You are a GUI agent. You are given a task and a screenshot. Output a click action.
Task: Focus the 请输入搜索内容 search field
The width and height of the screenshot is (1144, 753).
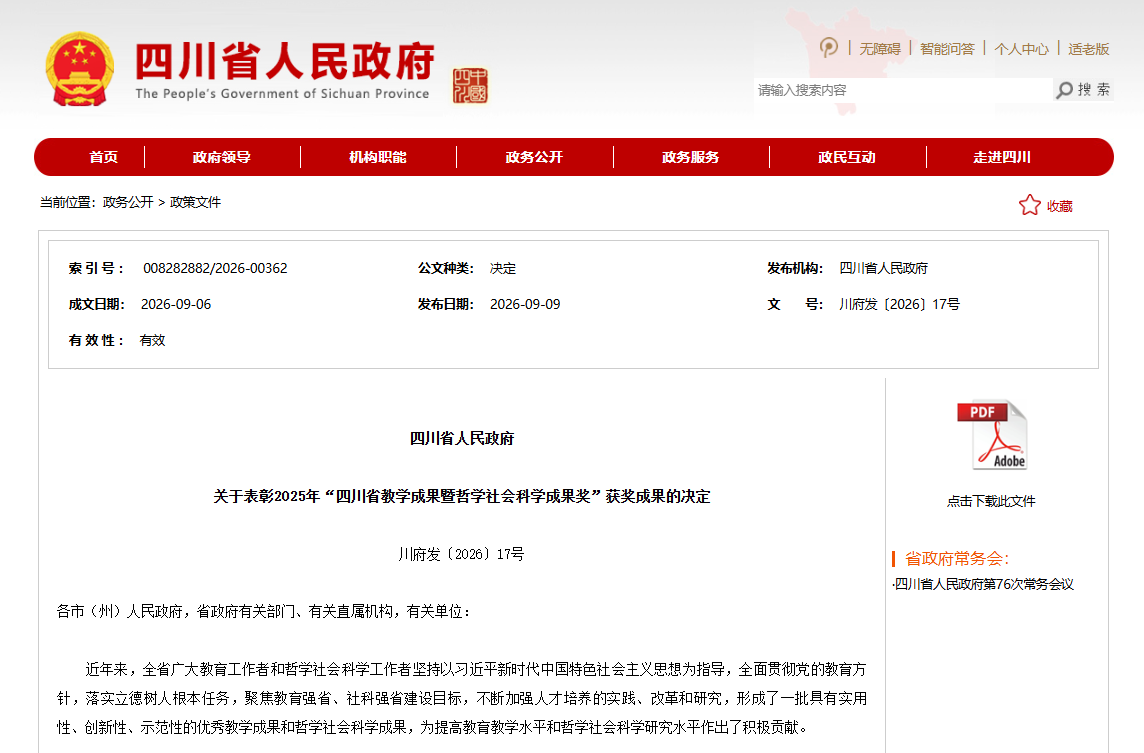(903, 90)
